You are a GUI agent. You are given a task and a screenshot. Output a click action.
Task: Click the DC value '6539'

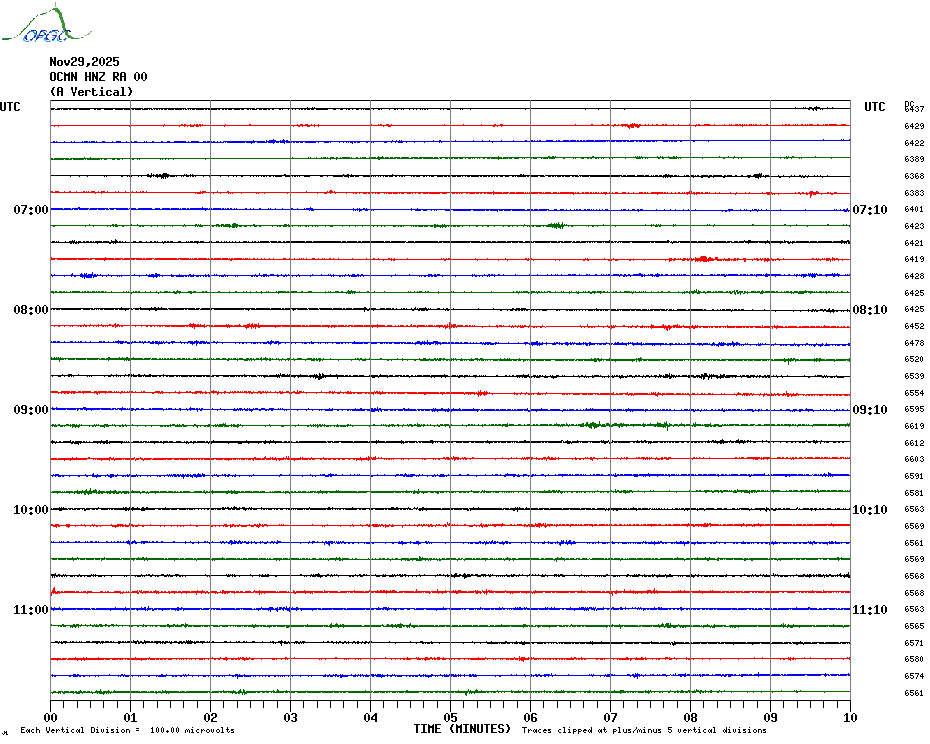(x=915, y=376)
